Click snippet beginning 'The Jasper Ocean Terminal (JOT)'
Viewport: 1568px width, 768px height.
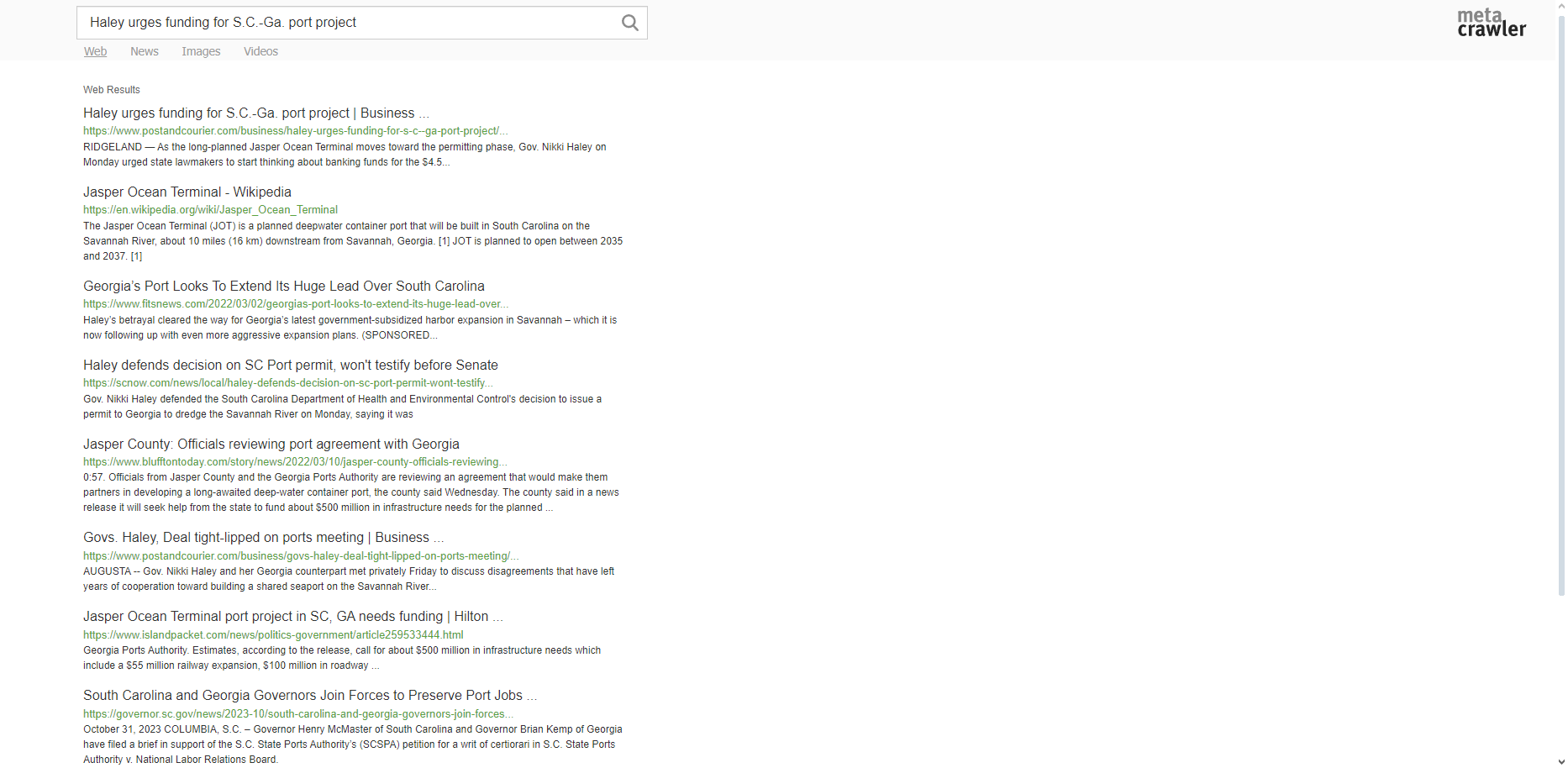(353, 241)
